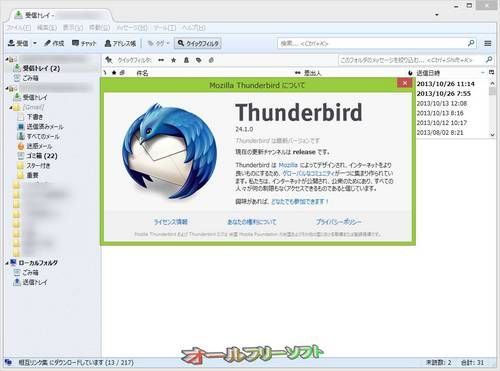
Task: Open the column picker icon at header right
Action: pos(492,72)
